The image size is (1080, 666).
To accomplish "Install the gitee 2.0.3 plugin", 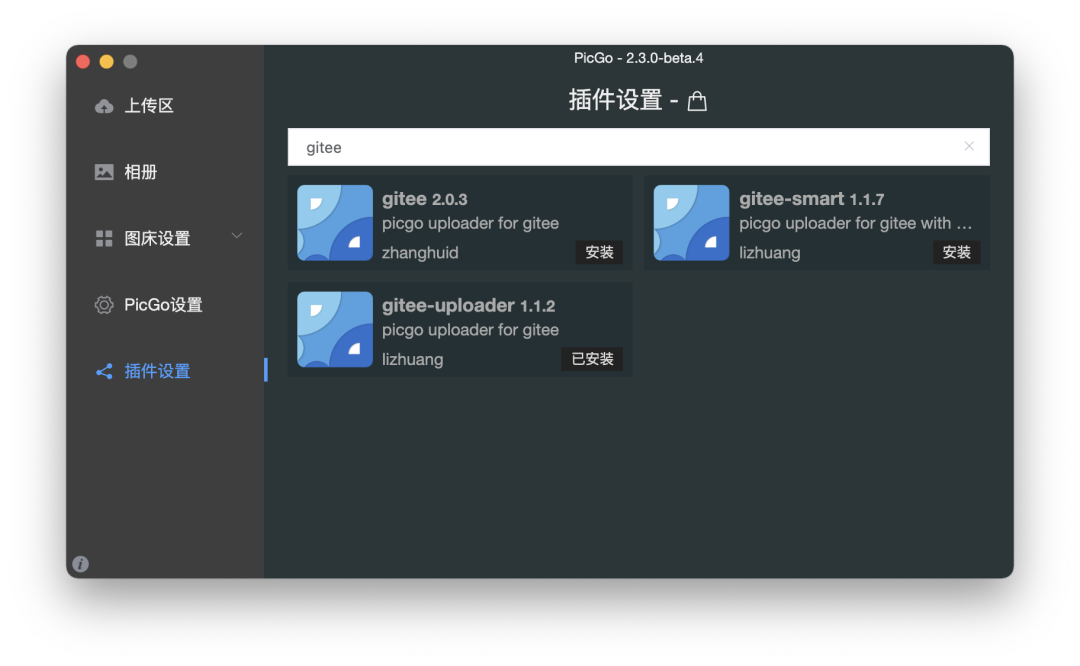I will 599,252.
